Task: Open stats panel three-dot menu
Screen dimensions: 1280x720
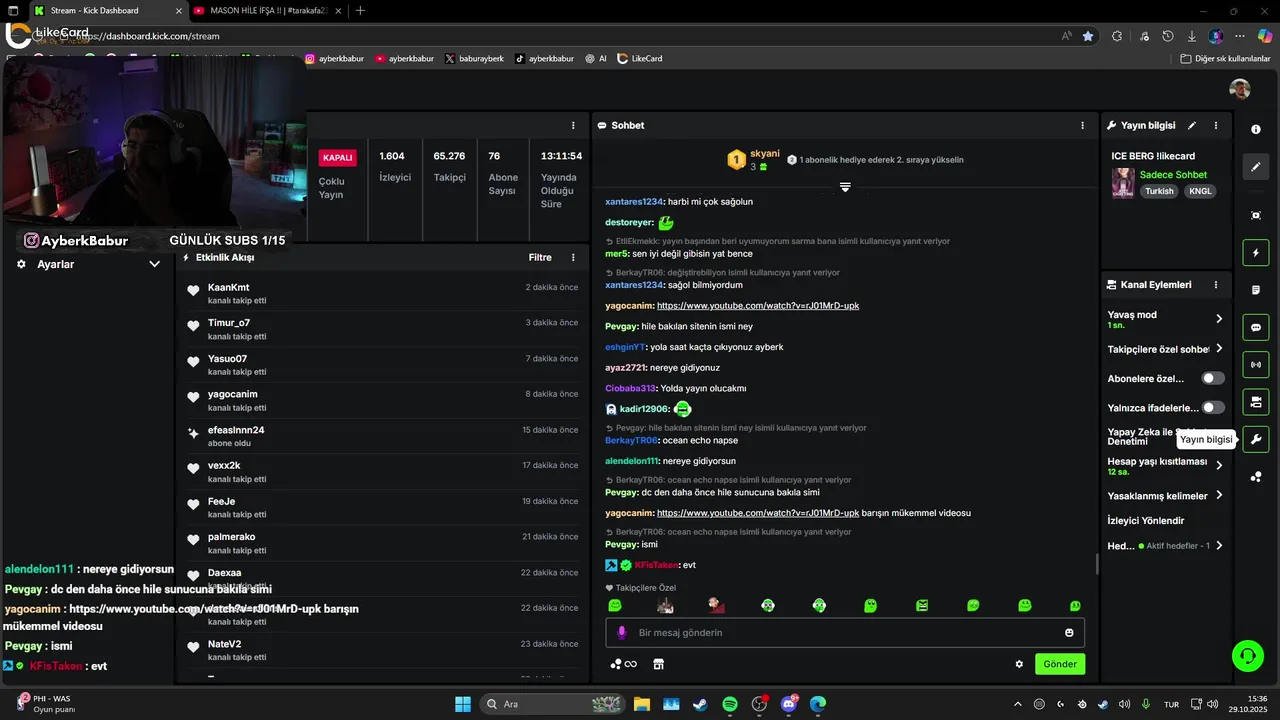Action: [x=573, y=125]
